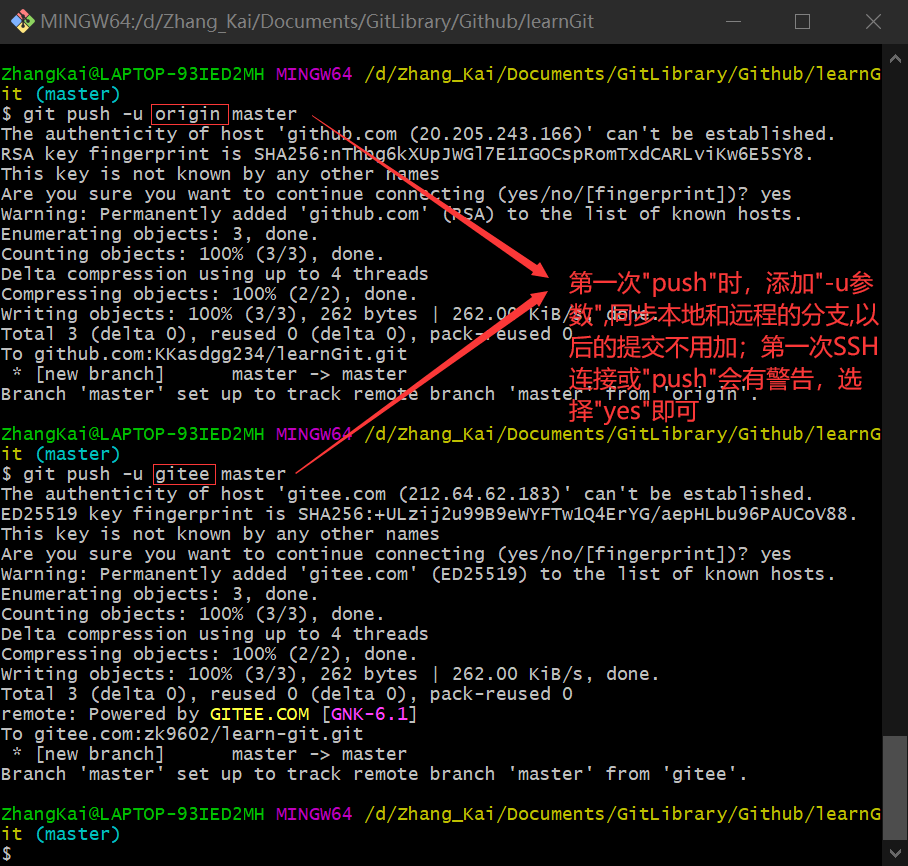The height and width of the screenshot is (866, 908).
Task: Click 'To gitee.com:zk9602/learn-git.git' line
Action: coord(182,734)
